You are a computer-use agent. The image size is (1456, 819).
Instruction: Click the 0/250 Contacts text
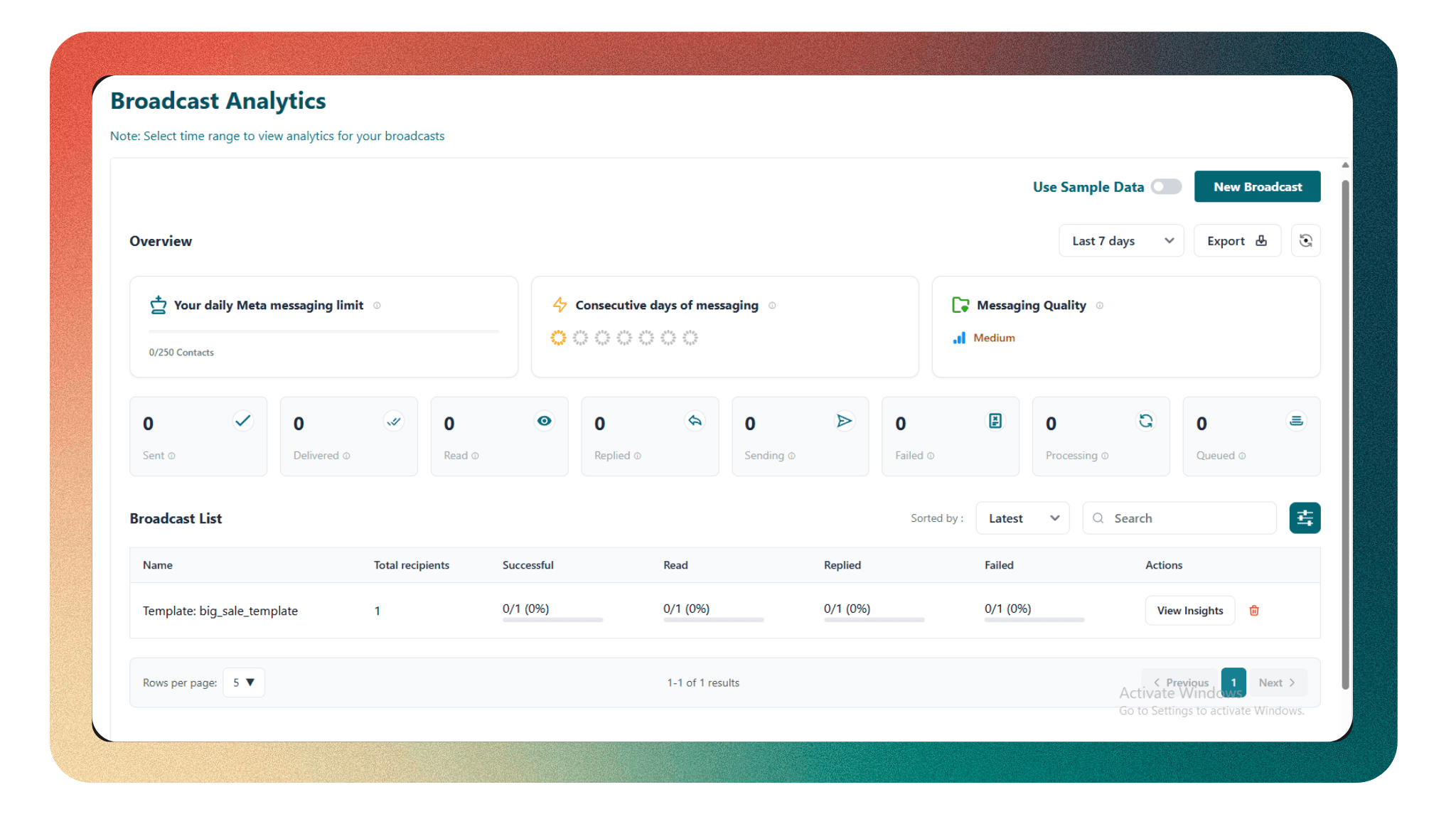point(181,353)
